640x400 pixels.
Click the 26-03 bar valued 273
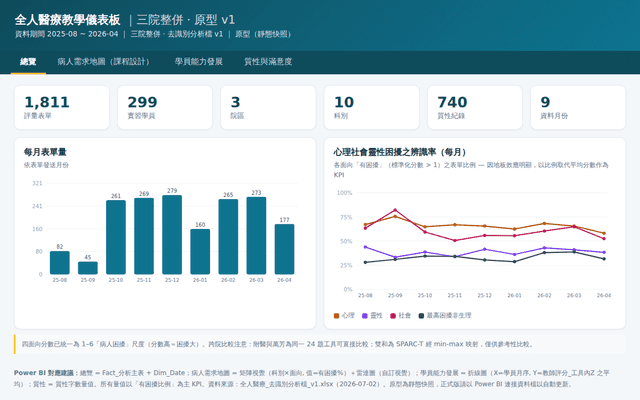pyautogui.click(x=256, y=236)
